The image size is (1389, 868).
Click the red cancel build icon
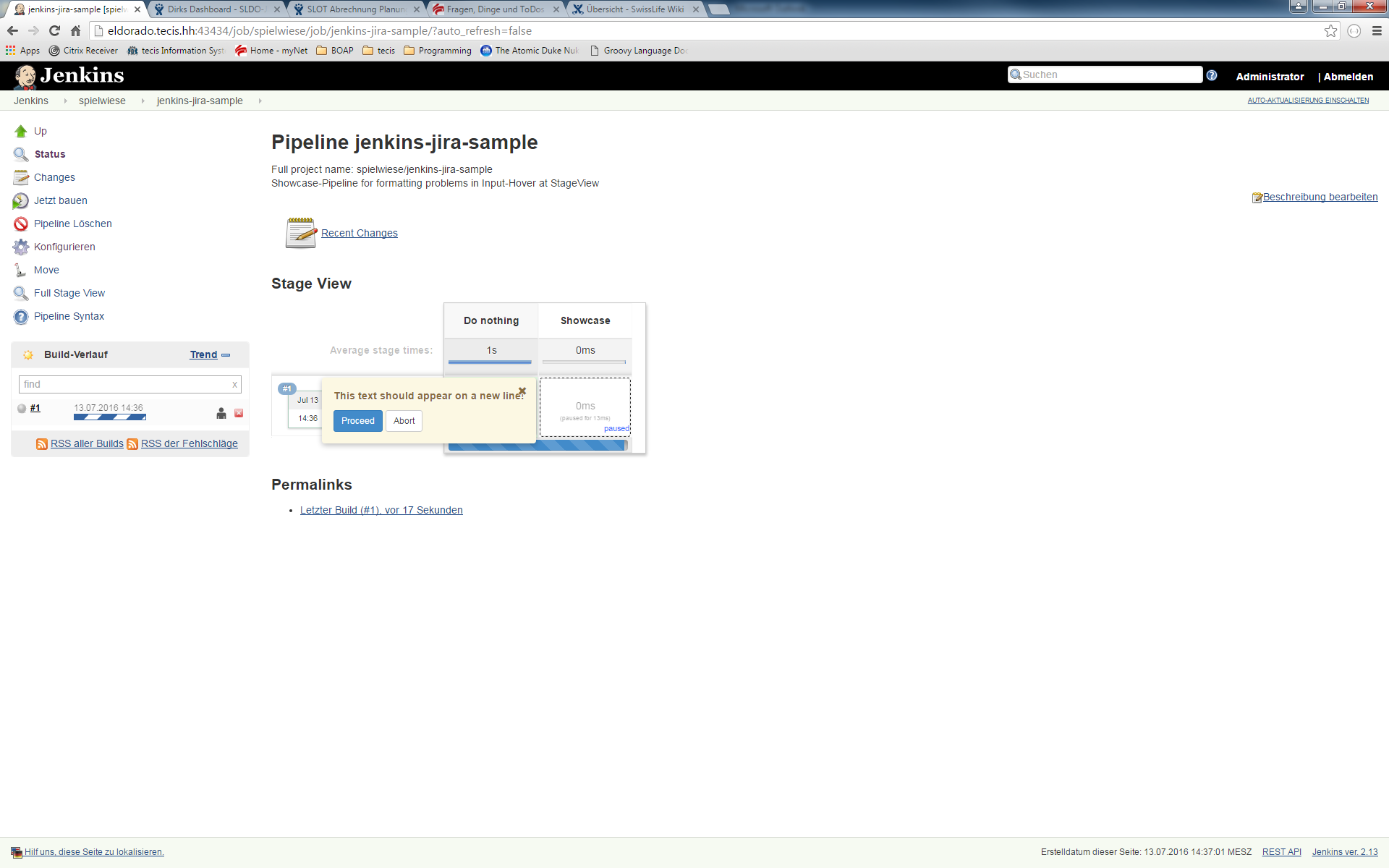(239, 413)
